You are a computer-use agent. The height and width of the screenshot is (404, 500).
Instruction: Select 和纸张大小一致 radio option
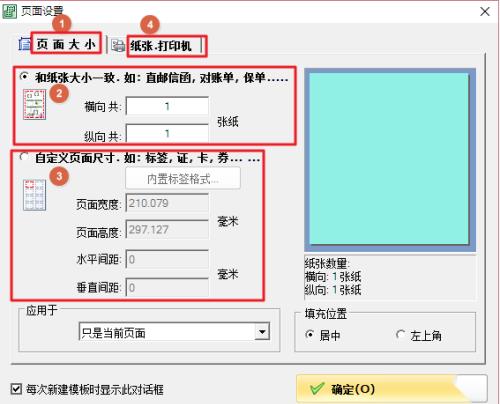[24, 77]
